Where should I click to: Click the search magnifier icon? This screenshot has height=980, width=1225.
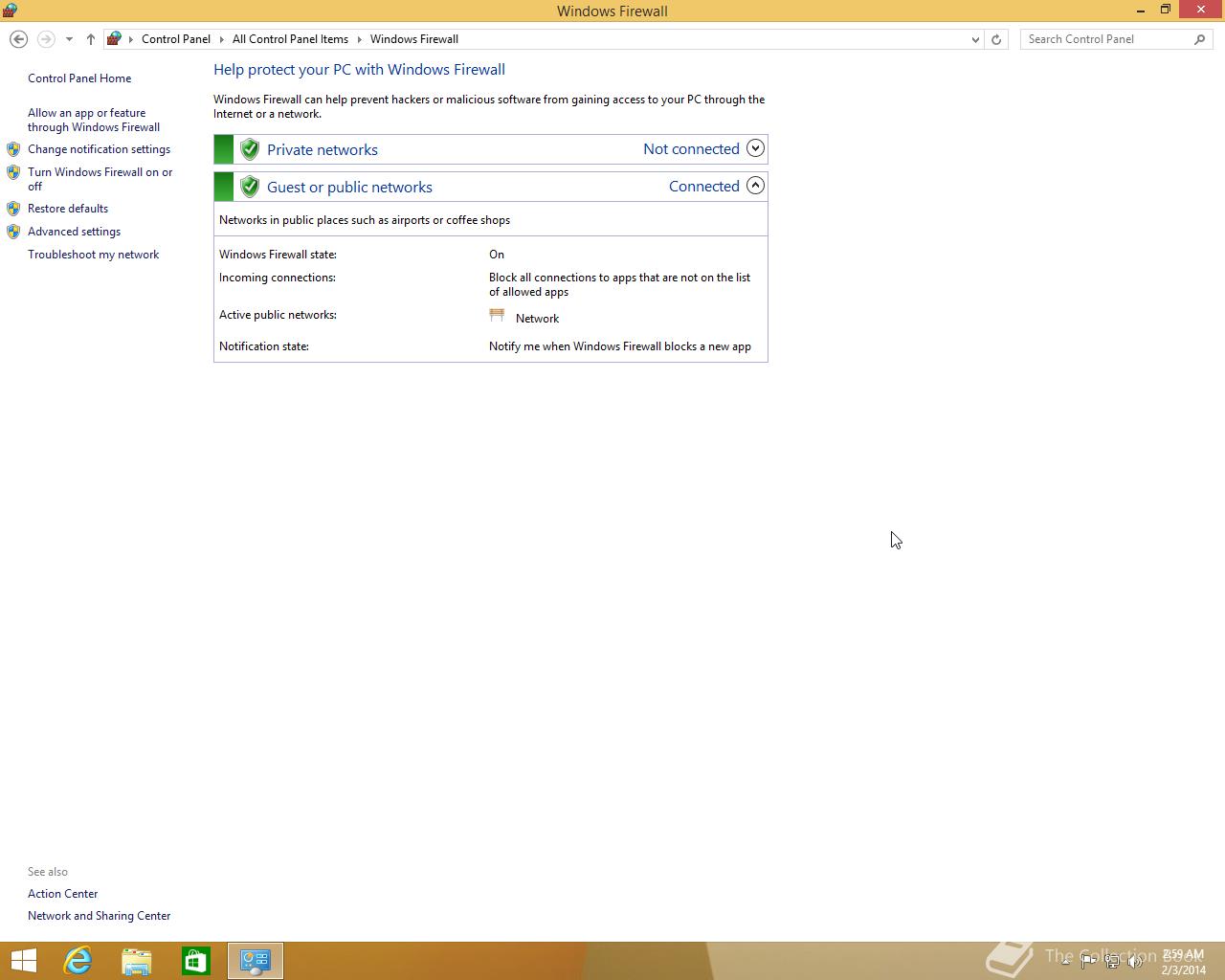[1200, 39]
